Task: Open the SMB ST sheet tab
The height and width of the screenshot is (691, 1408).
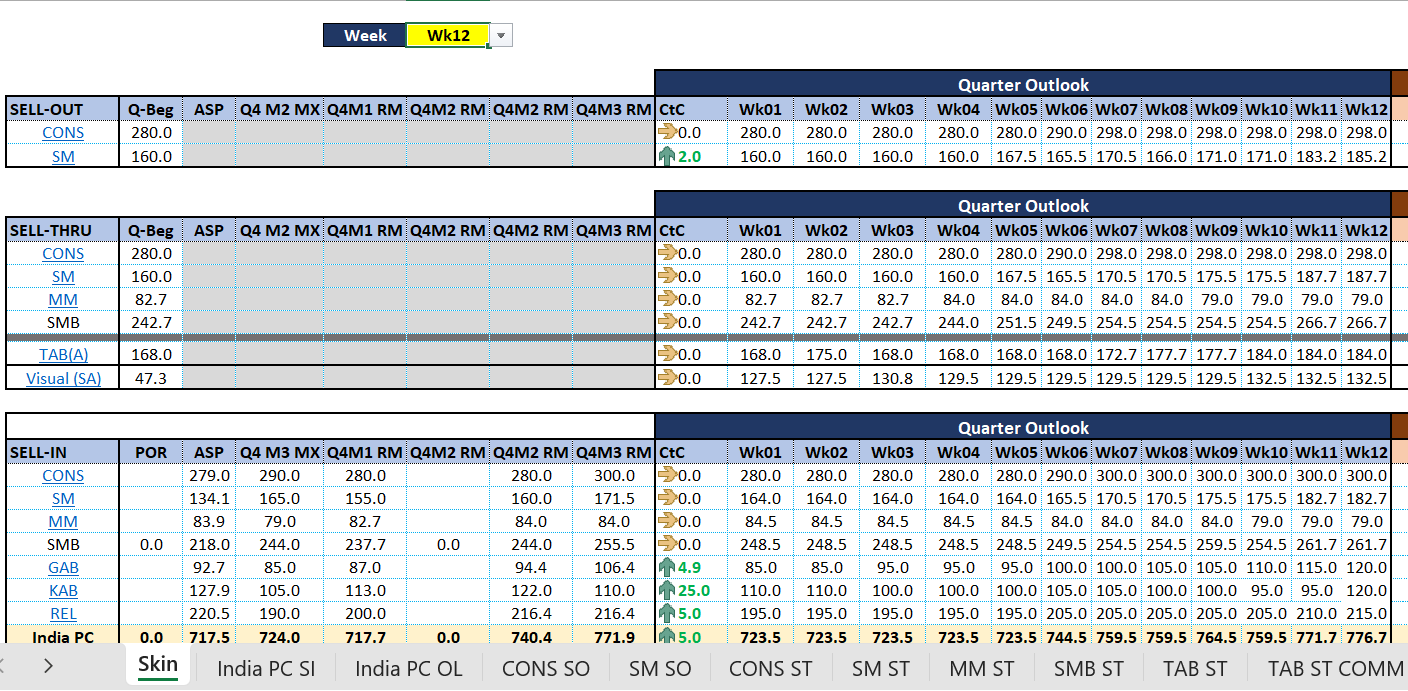Action: click(x=1088, y=668)
